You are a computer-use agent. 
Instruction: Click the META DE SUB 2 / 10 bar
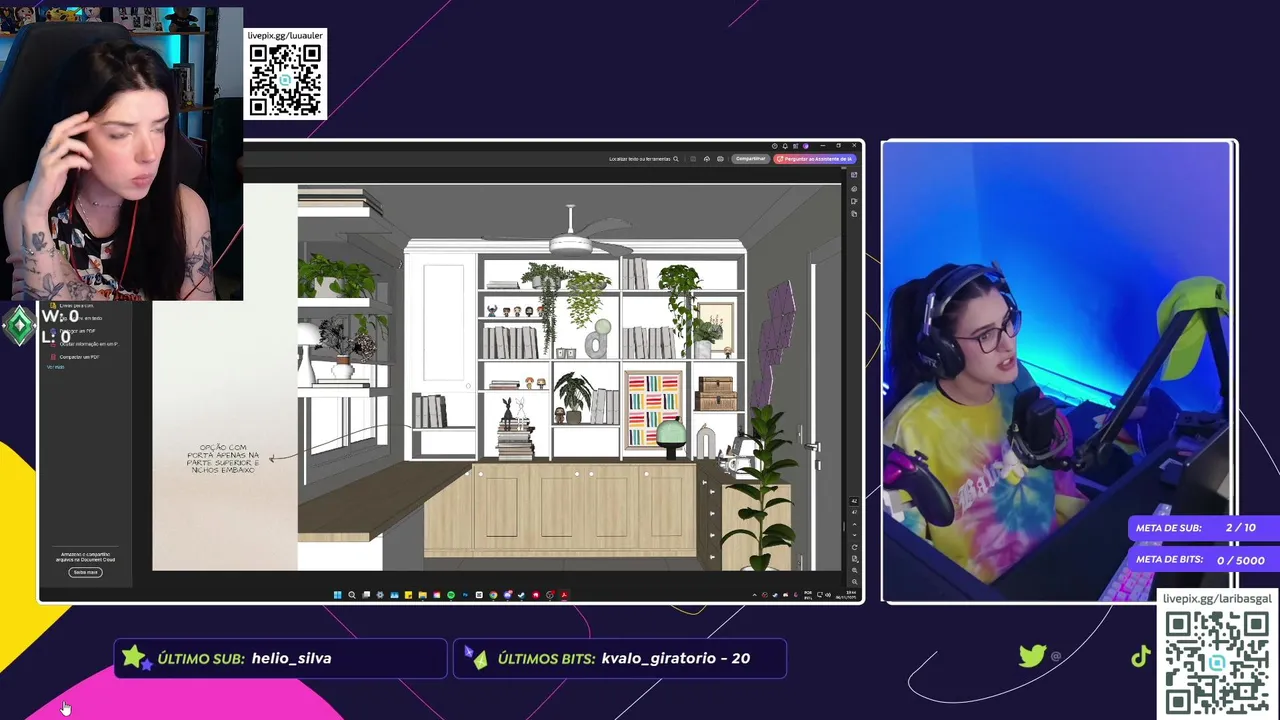pyautogui.click(x=1204, y=528)
